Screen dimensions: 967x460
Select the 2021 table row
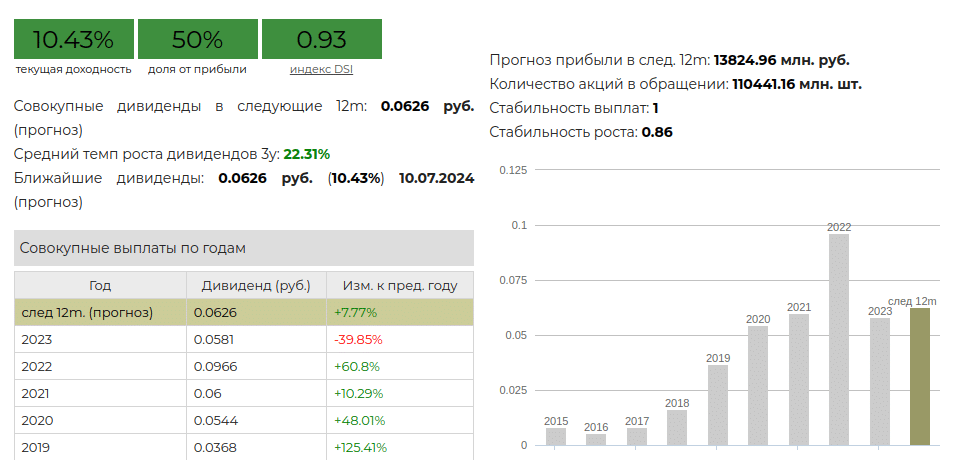[x=100, y=393]
